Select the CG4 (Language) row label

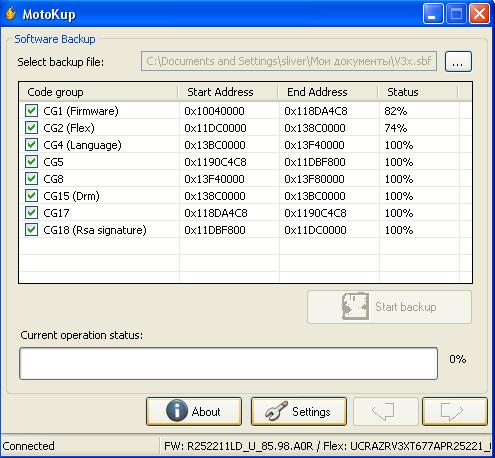pyautogui.click(x=82, y=145)
